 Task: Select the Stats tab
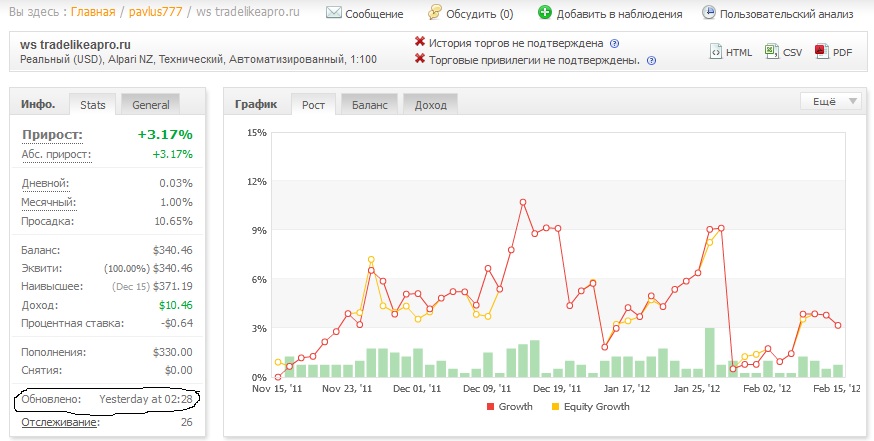[93, 105]
